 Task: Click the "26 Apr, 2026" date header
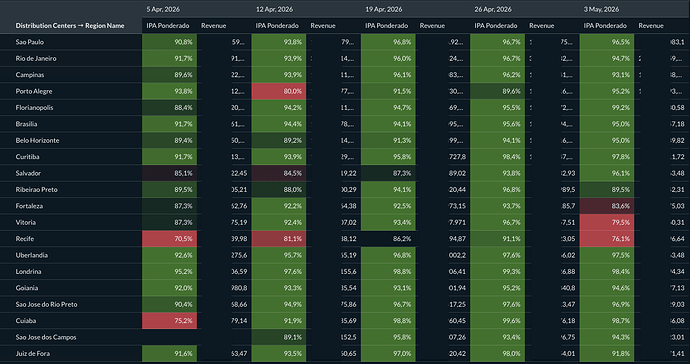pos(493,9)
